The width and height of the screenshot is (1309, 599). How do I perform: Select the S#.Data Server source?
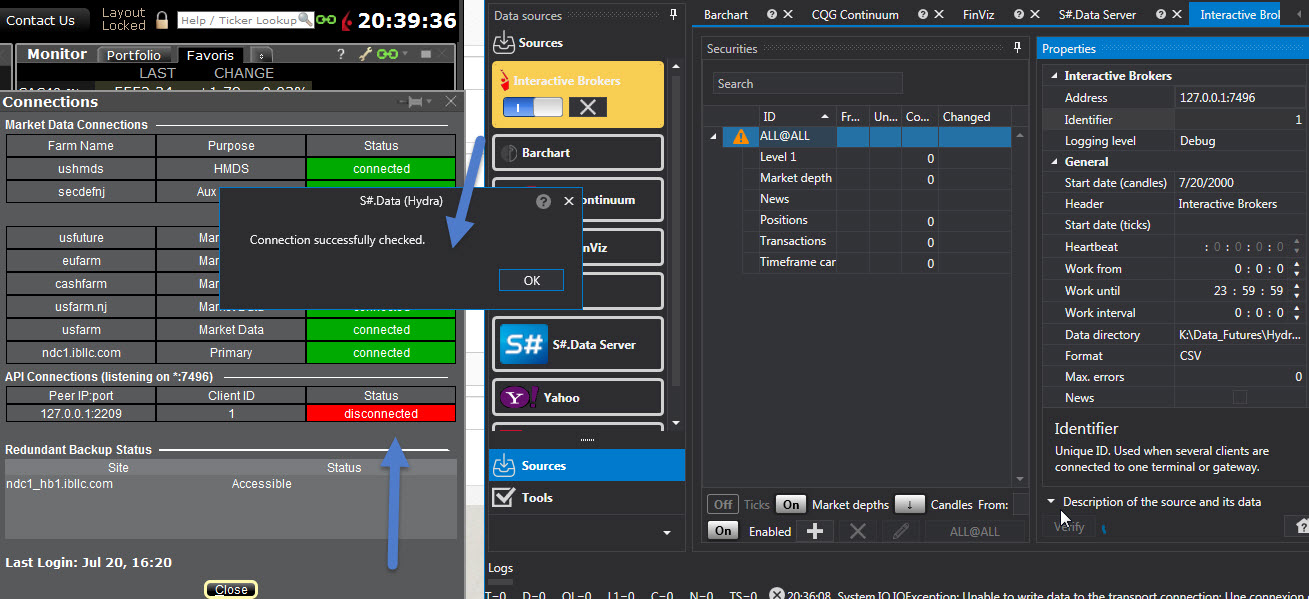coord(578,345)
